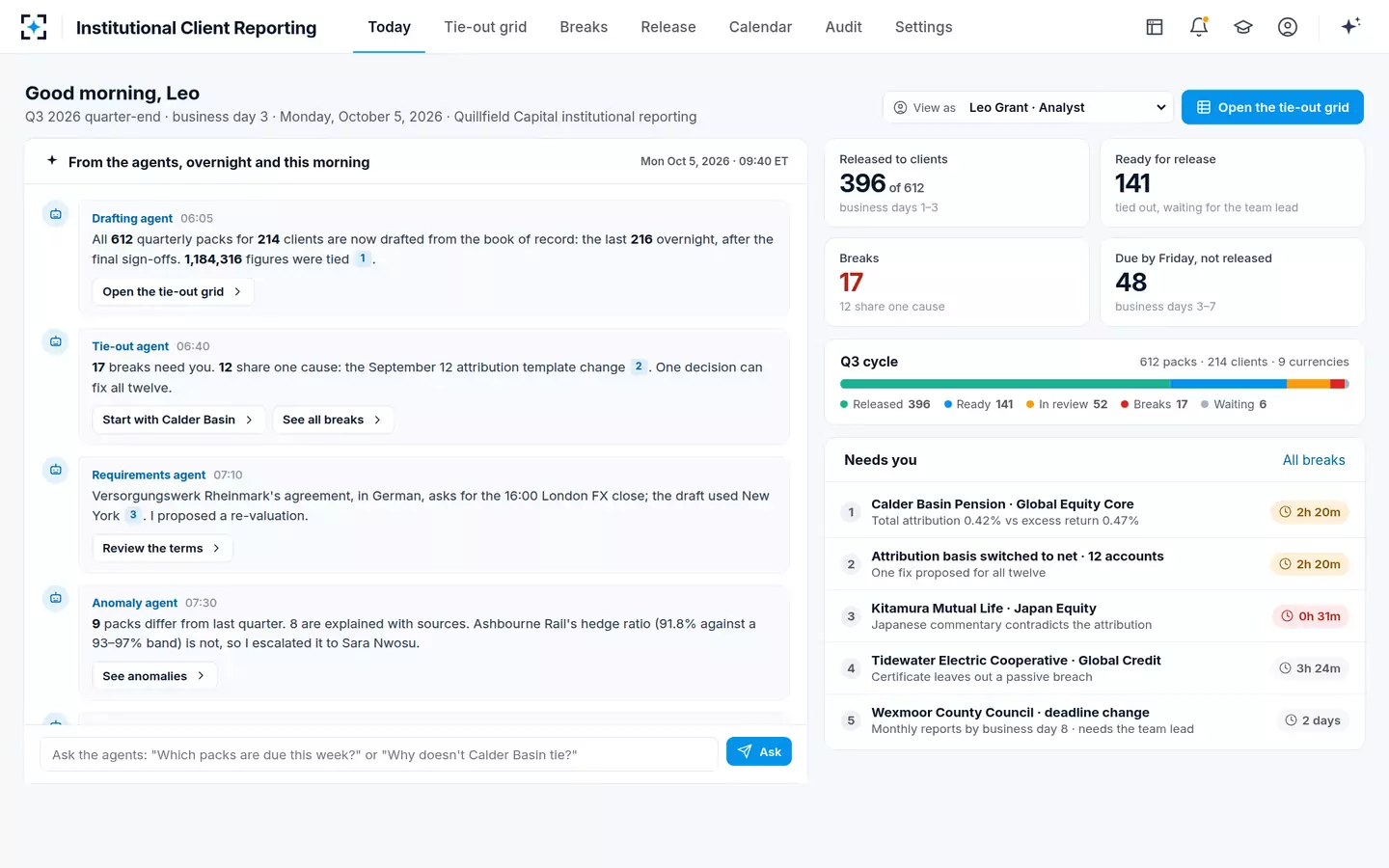Open the user profile icon
Image resolution: width=1389 pixels, height=868 pixels.
tap(1288, 27)
